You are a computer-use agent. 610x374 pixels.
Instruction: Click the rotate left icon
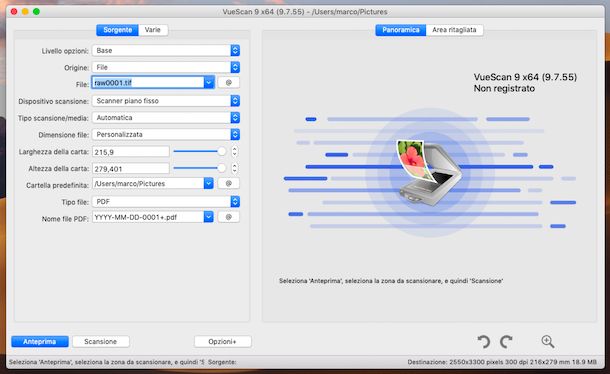click(x=484, y=342)
